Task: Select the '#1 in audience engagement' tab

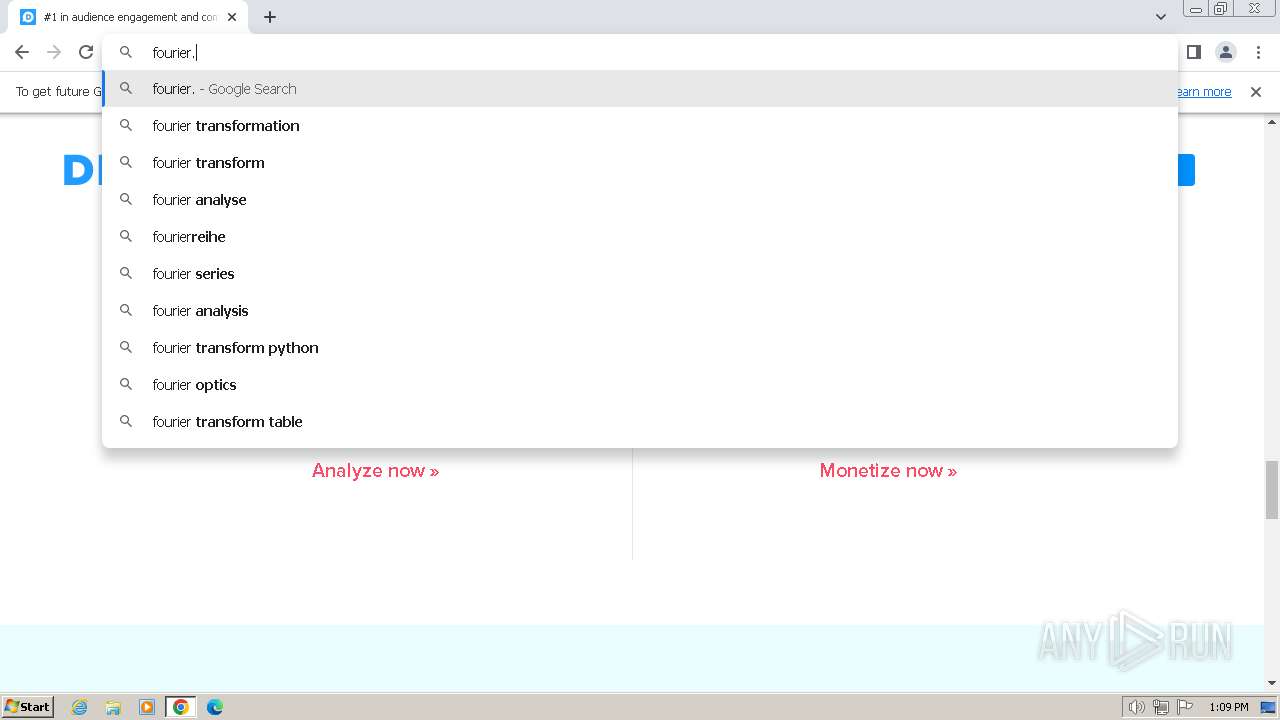Action: coord(130,17)
